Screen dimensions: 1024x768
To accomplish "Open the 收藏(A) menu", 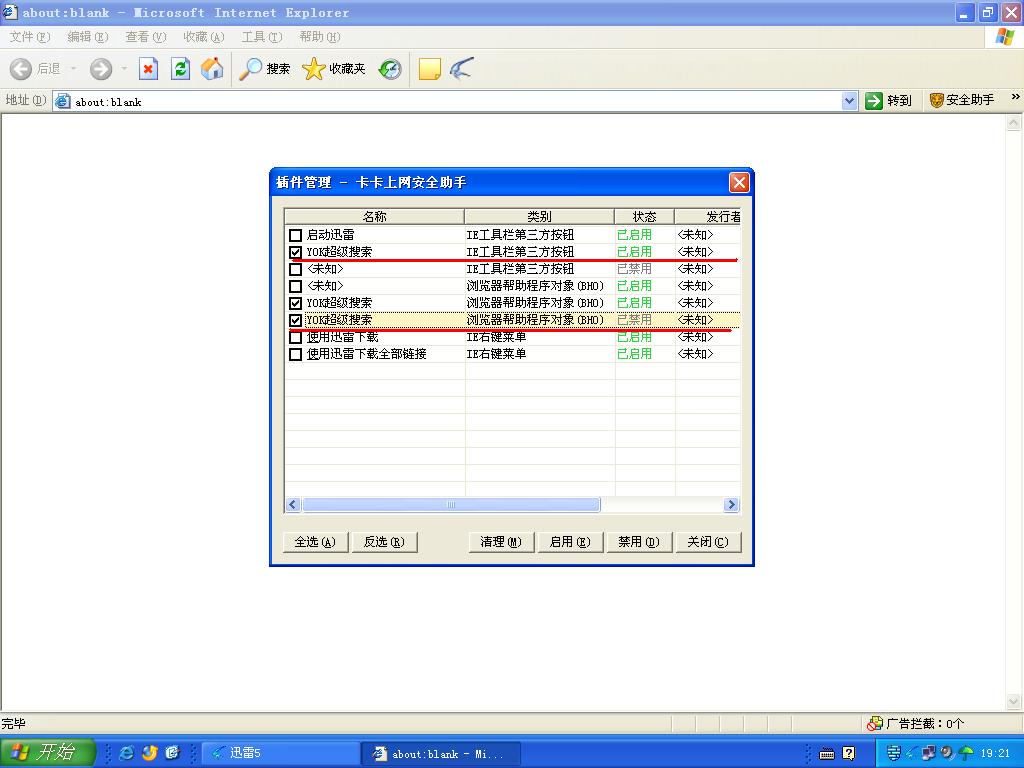I will pyautogui.click(x=204, y=37).
